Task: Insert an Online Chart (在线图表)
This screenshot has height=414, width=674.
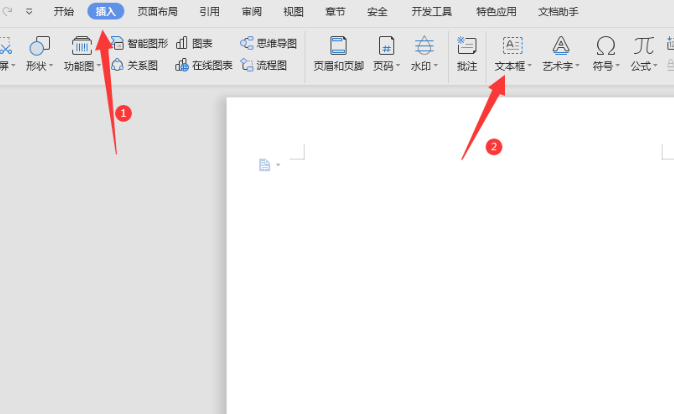Action: (204, 65)
